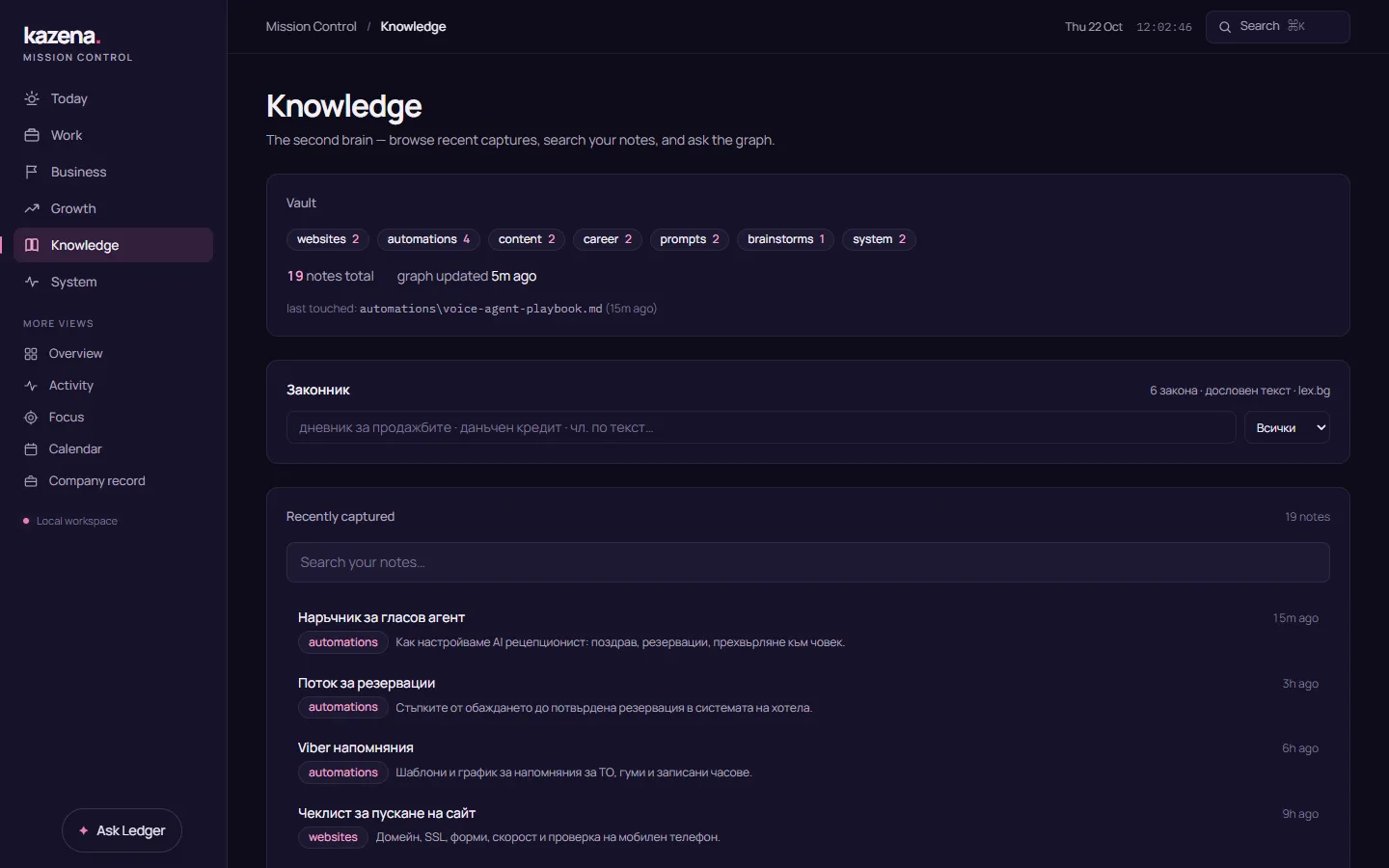Click the Search your notes field
This screenshot has width=1389, height=868.
(x=808, y=562)
